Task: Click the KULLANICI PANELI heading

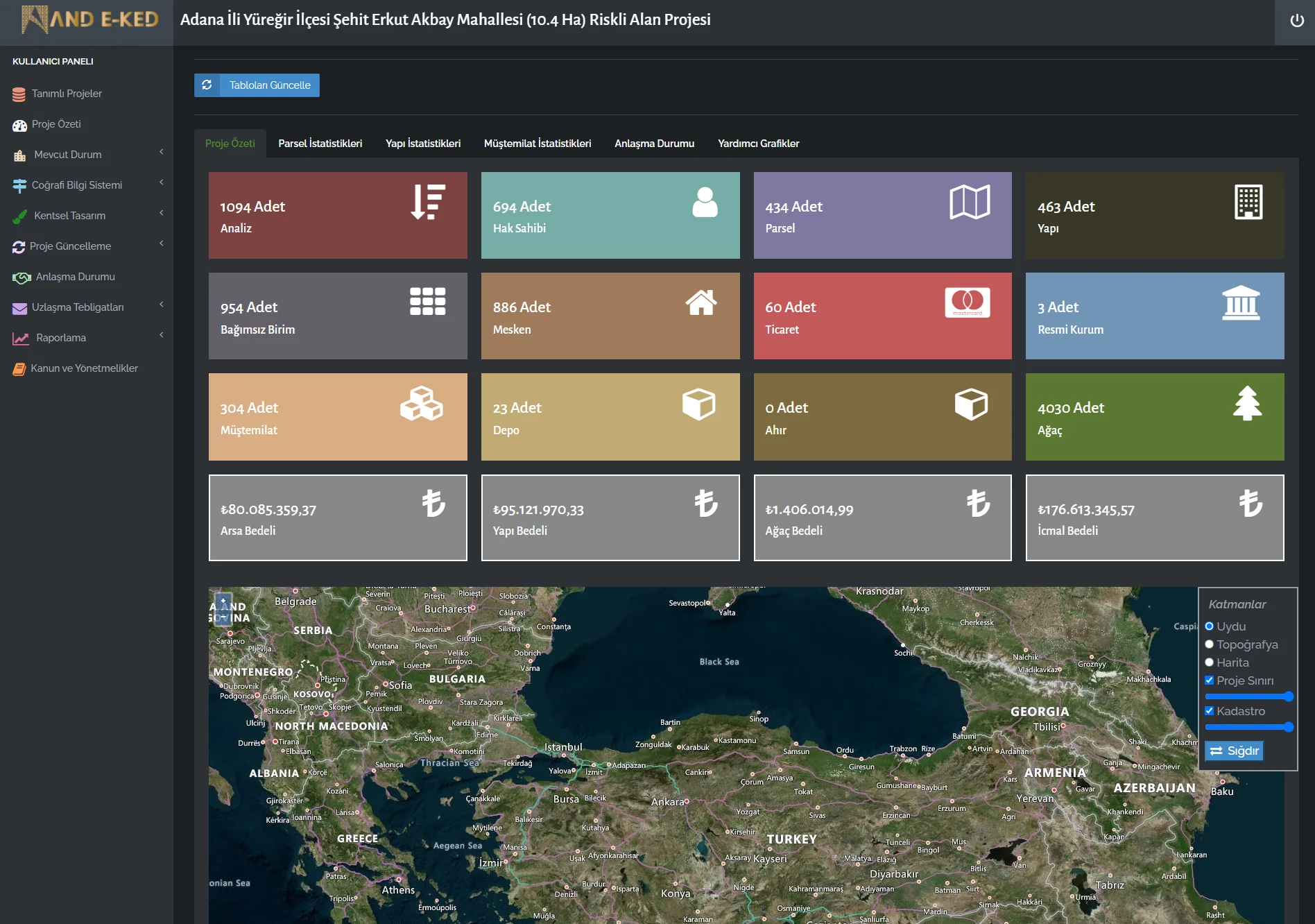Action: point(53,61)
